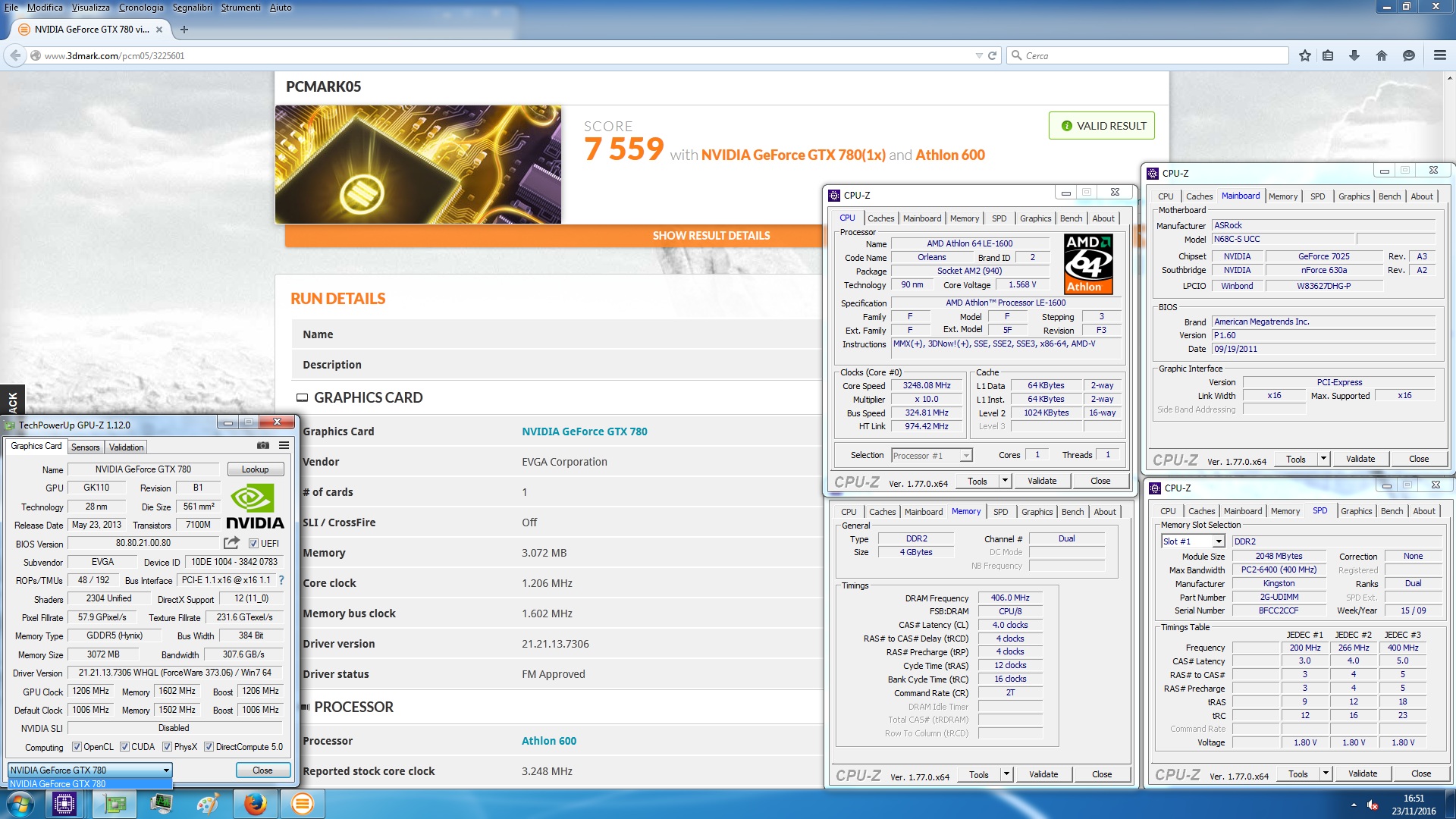
Task: Open the Processor #1 selection dropdown in CPU-Z
Action: click(931, 456)
